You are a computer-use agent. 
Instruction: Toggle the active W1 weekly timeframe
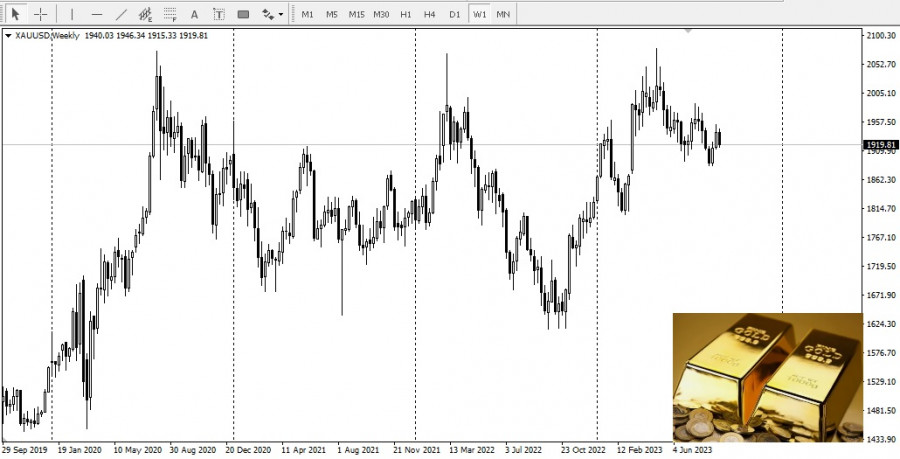click(x=479, y=14)
